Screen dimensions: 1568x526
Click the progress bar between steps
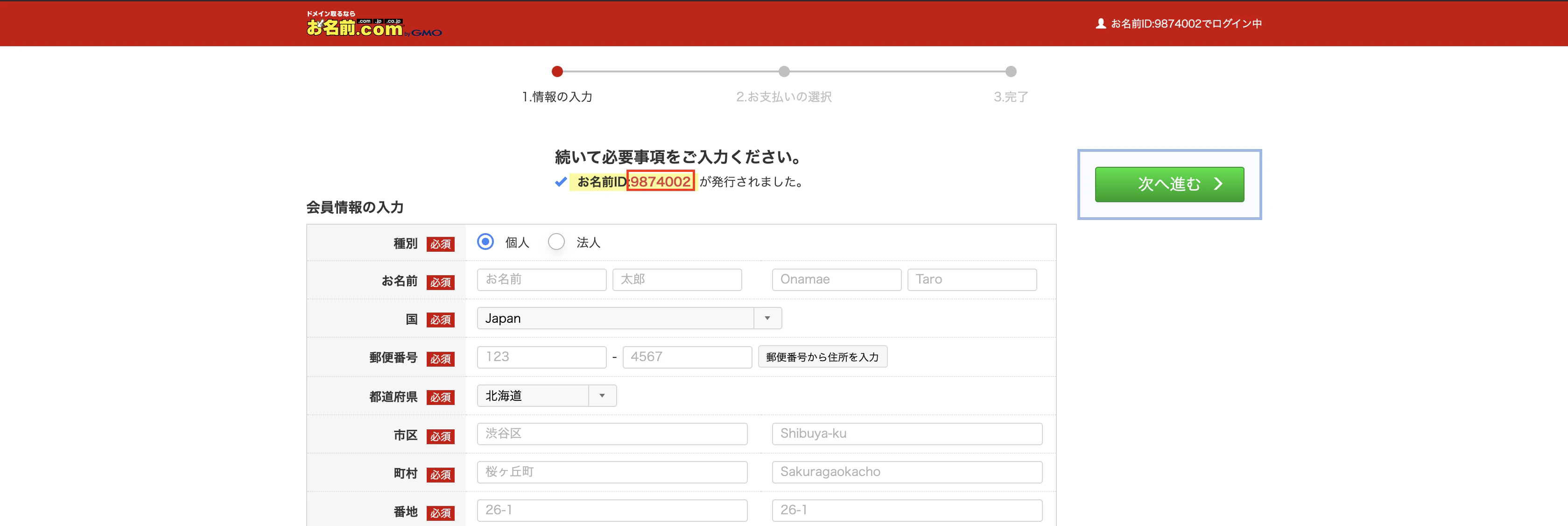point(669,71)
